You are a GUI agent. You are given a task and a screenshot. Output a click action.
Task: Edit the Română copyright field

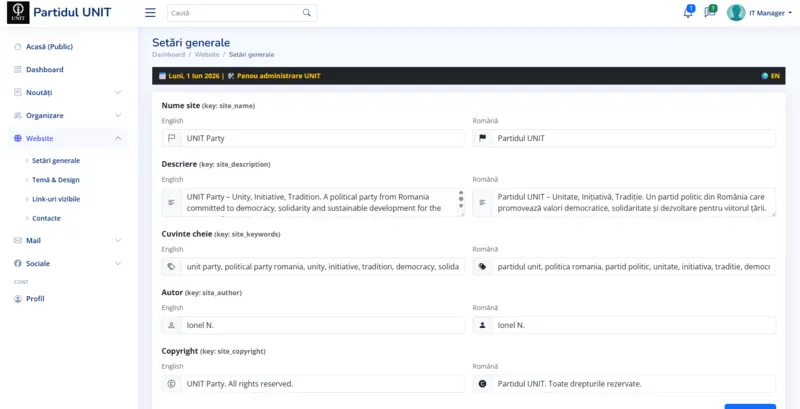(634, 384)
